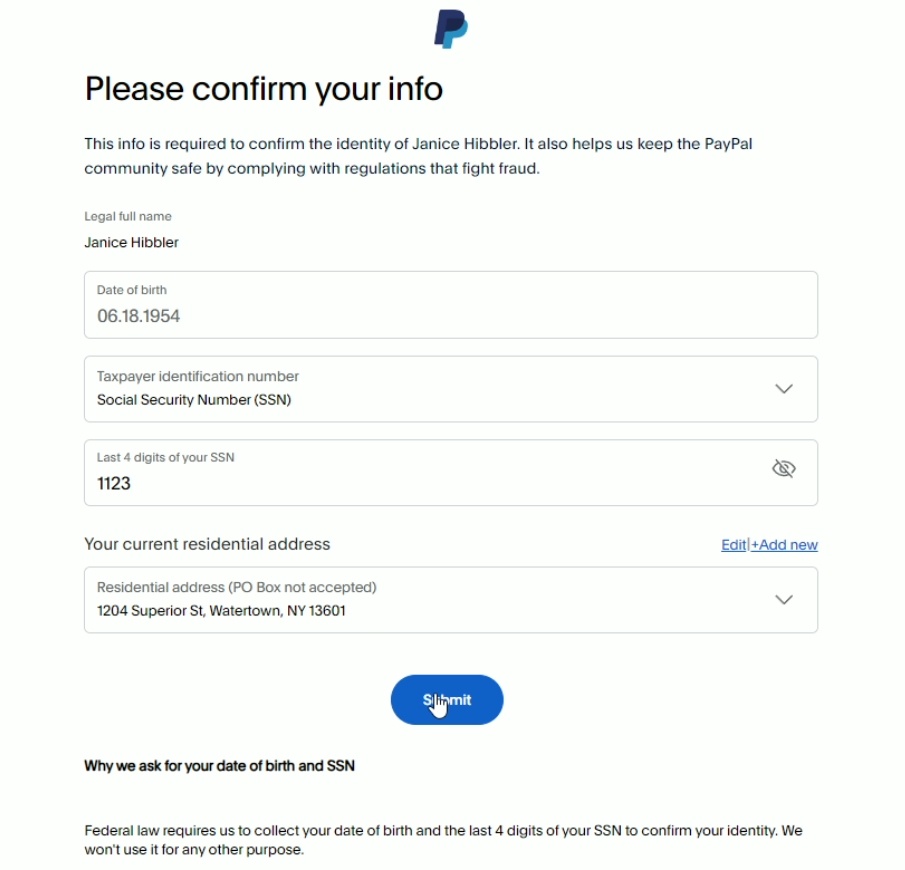
Task: Click 'Your current residential address' heading
Action: tap(207, 545)
